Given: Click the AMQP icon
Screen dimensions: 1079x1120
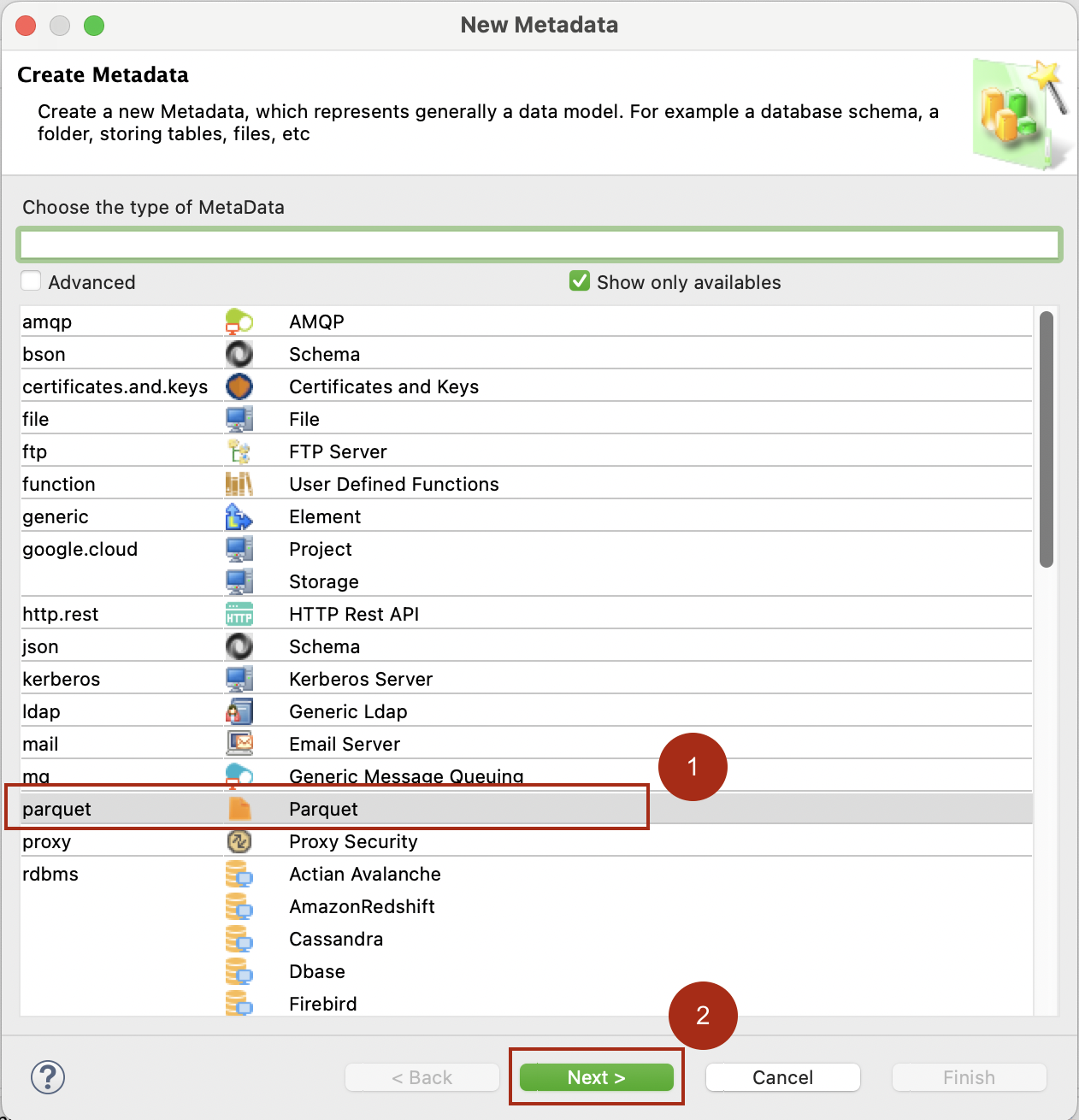Looking at the screenshot, I should pos(239,321).
